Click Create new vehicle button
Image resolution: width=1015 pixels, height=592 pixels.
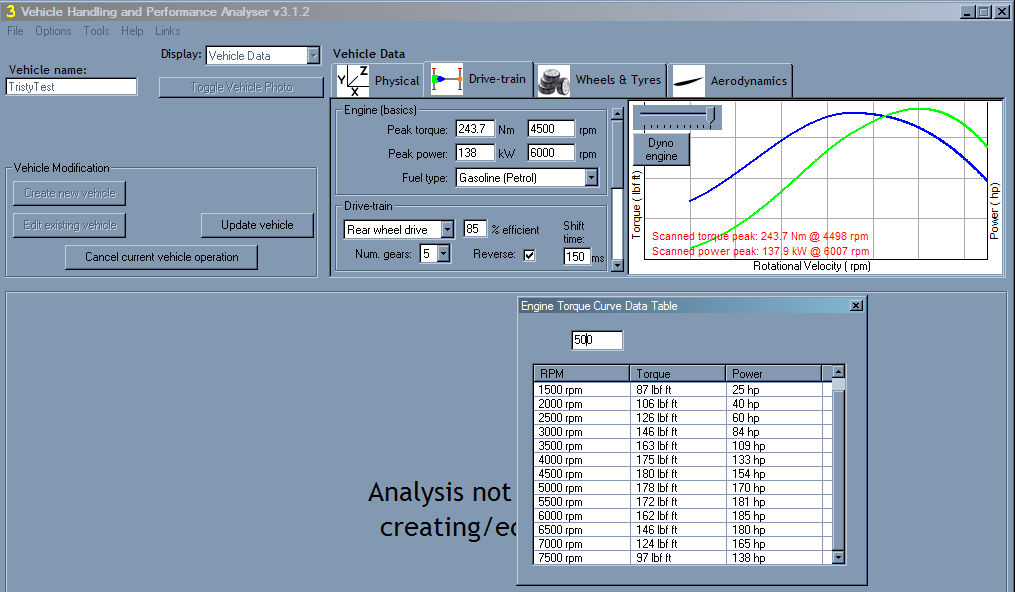coord(69,193)
